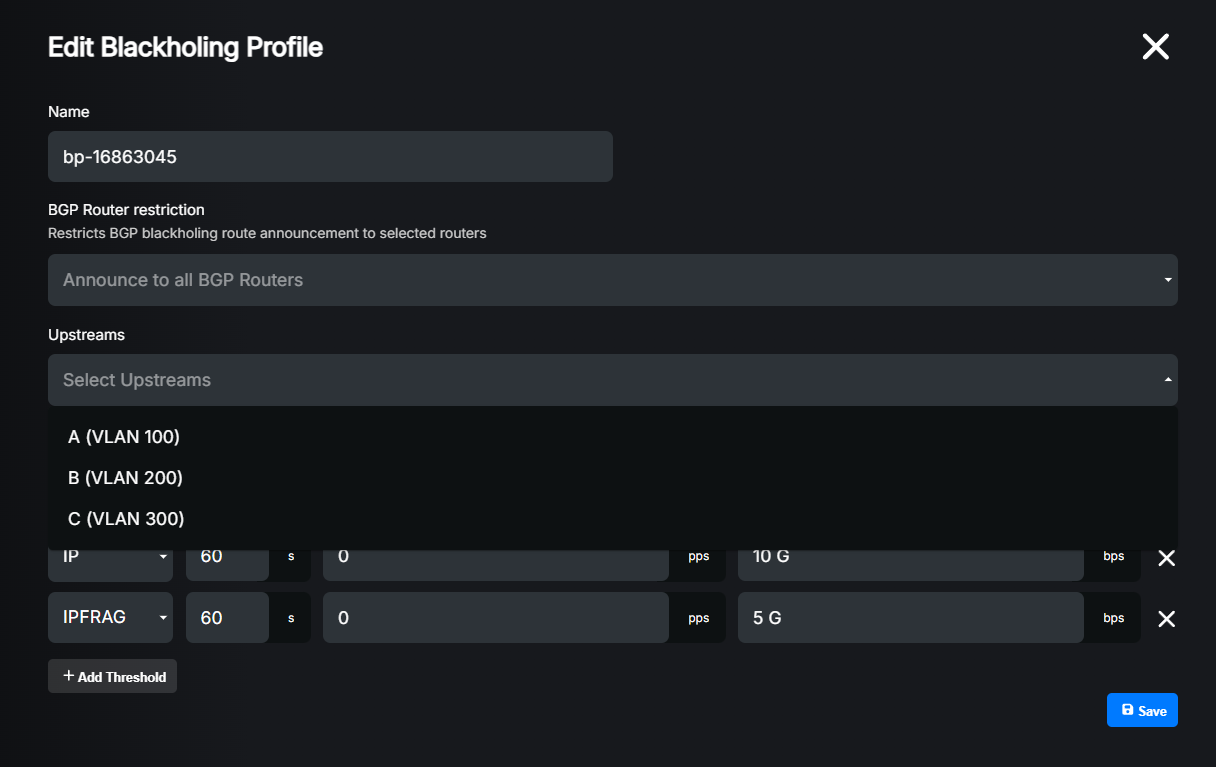
Task: Open the BGP Router restriction dropdown
Action: [612, 280]
